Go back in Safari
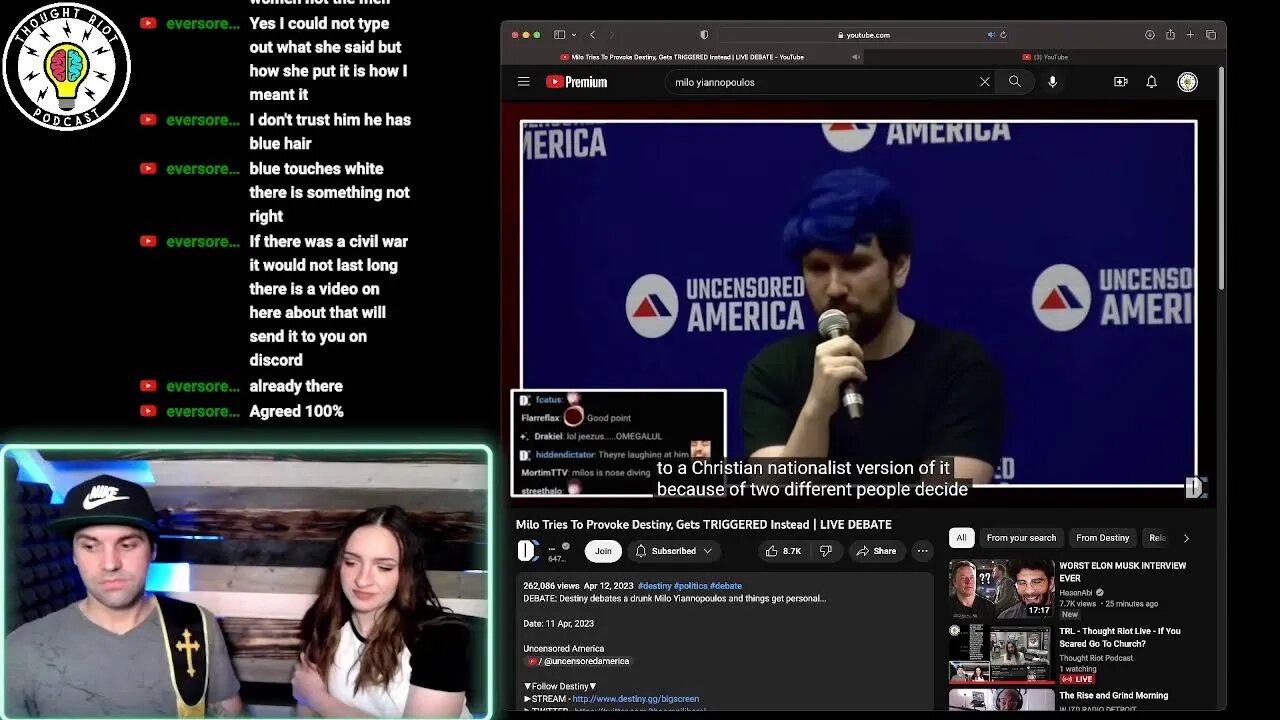 pos(592,35)
